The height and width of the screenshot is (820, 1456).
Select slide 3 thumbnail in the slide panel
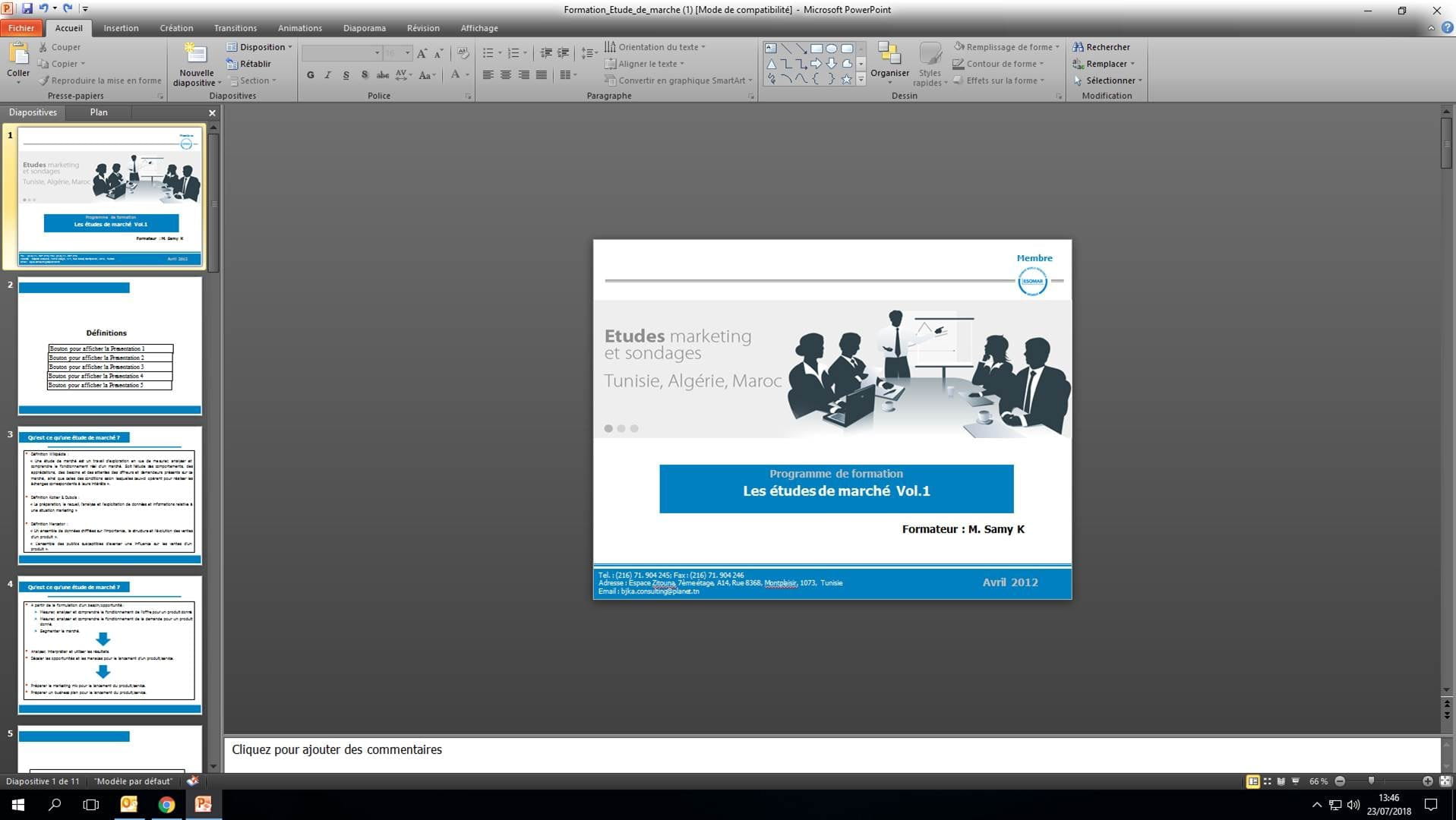[x=110, y=495]
